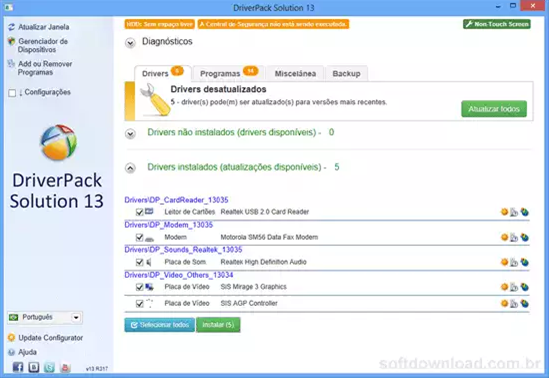Viewport: 549px width, 378px height.
Task: Collapse the Diagnósticos section arrow
Action: click(x=130, y=43)
